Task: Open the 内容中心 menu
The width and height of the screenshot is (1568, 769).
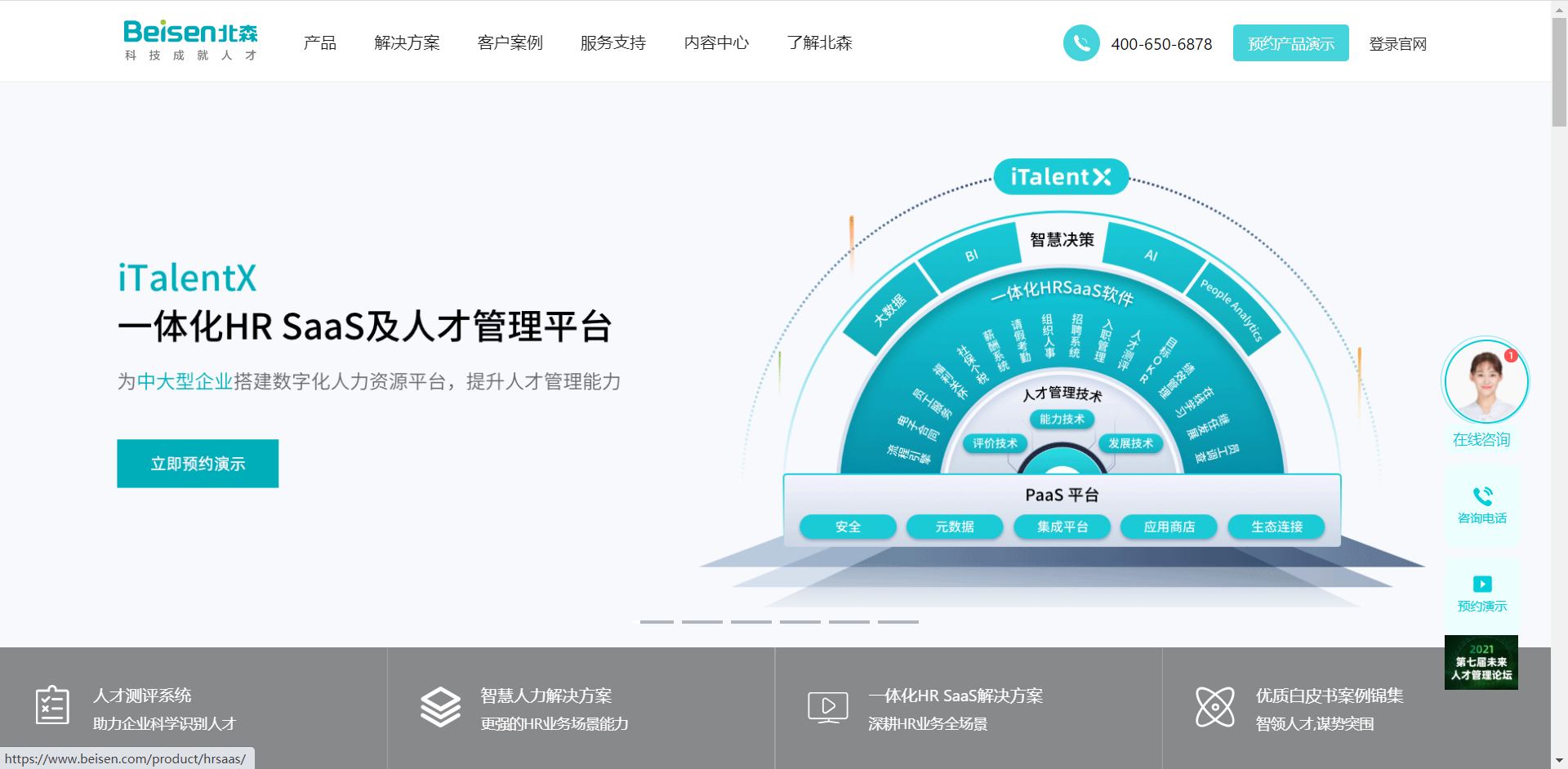Action: [x=716, y=43]
